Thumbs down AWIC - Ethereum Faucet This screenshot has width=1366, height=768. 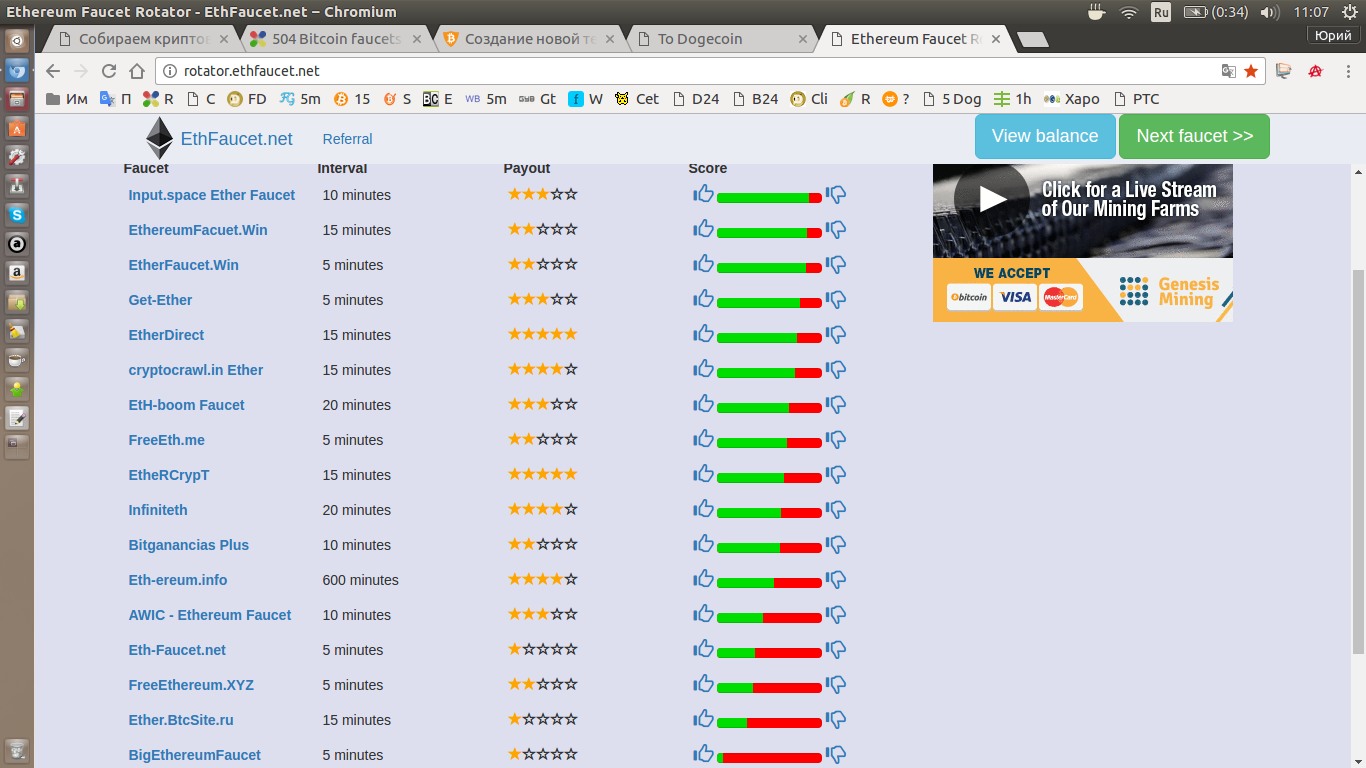[836, 615]
